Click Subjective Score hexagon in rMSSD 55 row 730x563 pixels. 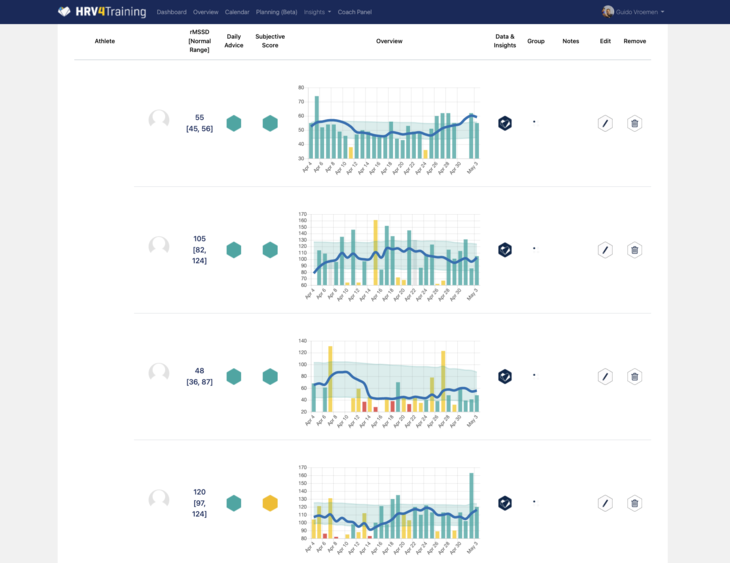270,123
